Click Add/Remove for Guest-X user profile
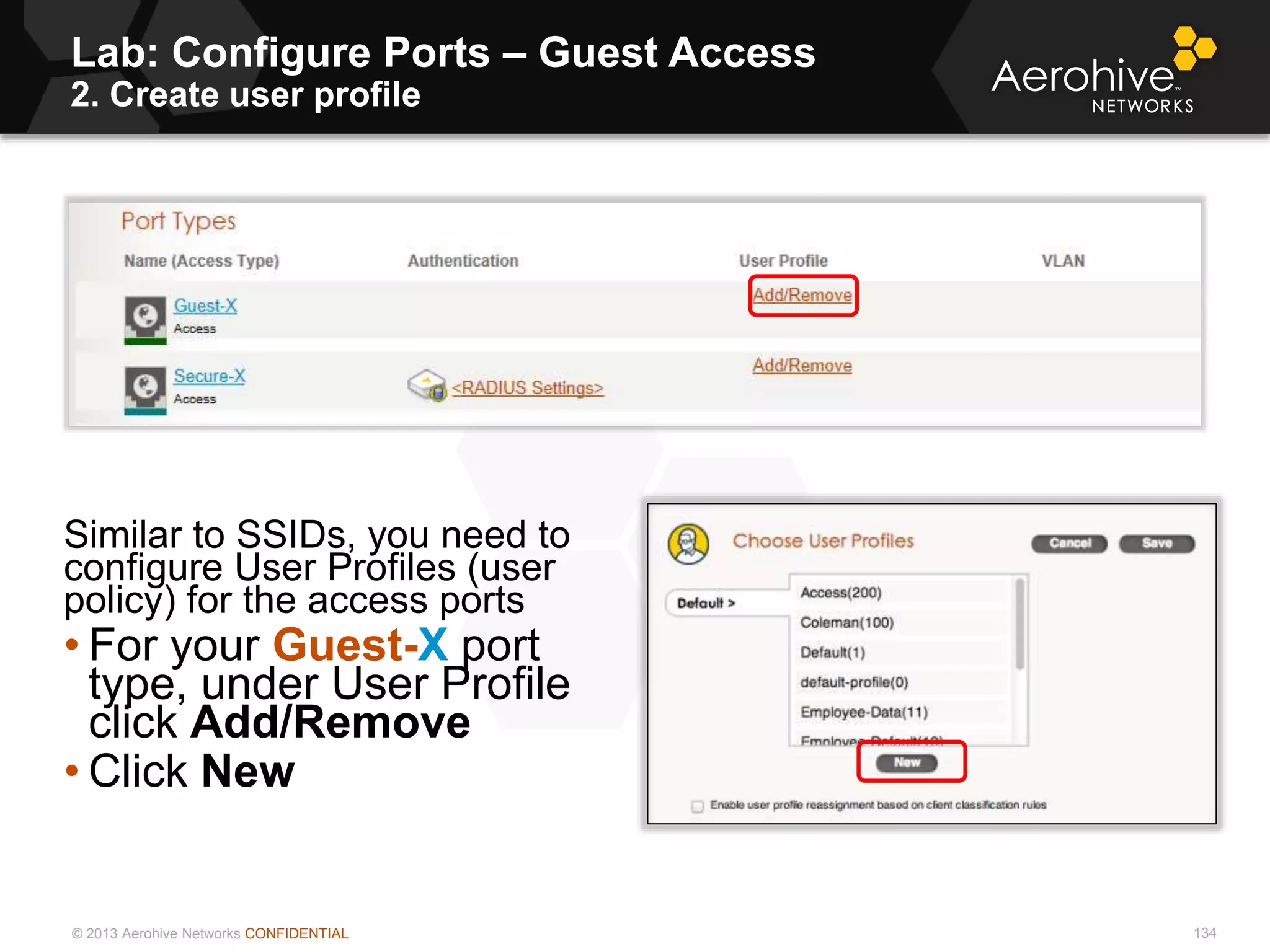Screen dimensions: 1270x952 point(802,295)
